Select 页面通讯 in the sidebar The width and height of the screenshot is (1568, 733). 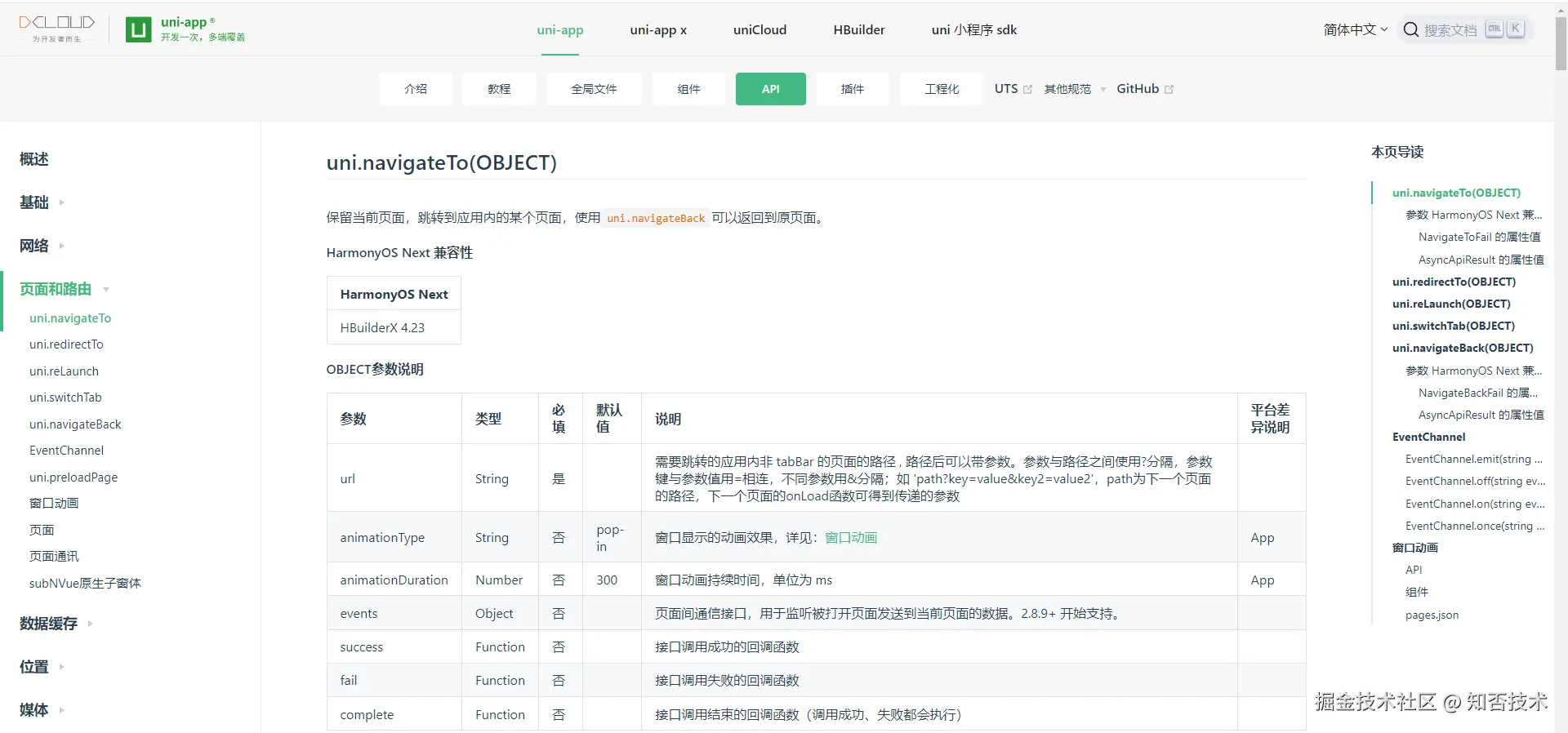pos(54,557)
